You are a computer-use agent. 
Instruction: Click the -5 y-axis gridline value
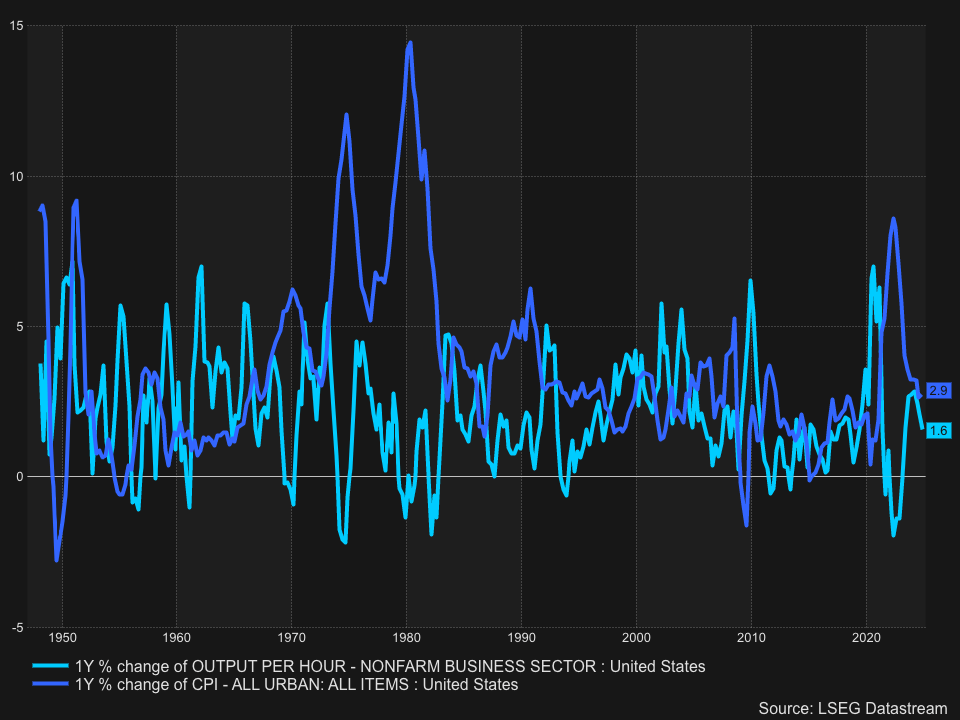18,625
